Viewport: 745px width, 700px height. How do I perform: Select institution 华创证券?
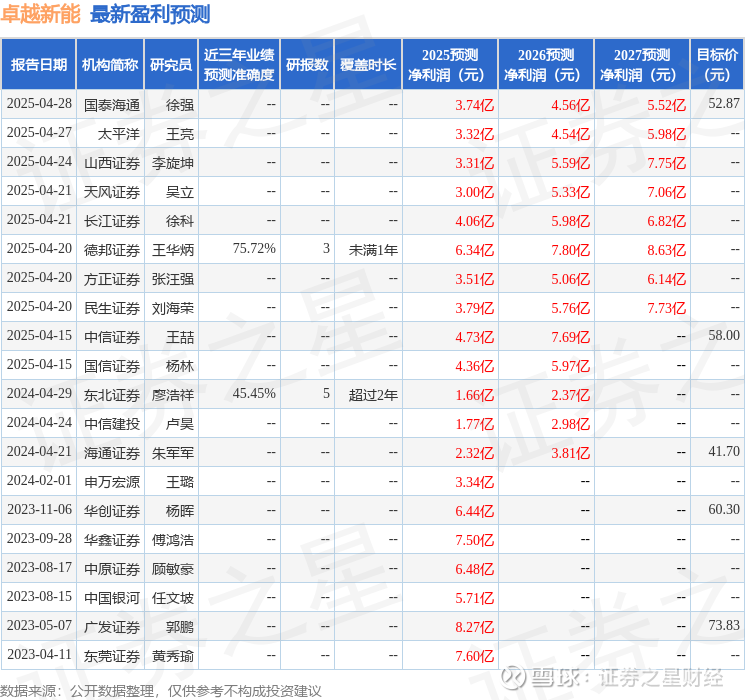click(x=112, y=511)
